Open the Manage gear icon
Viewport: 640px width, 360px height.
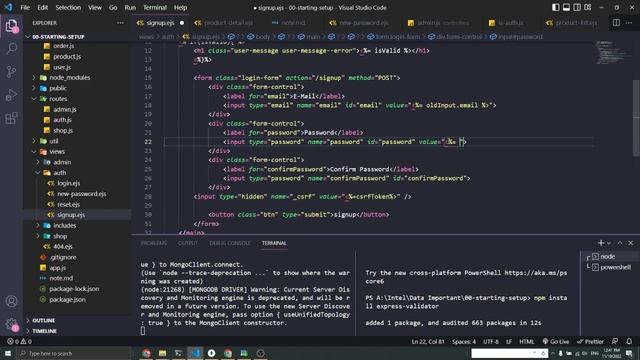coord(11,324)
